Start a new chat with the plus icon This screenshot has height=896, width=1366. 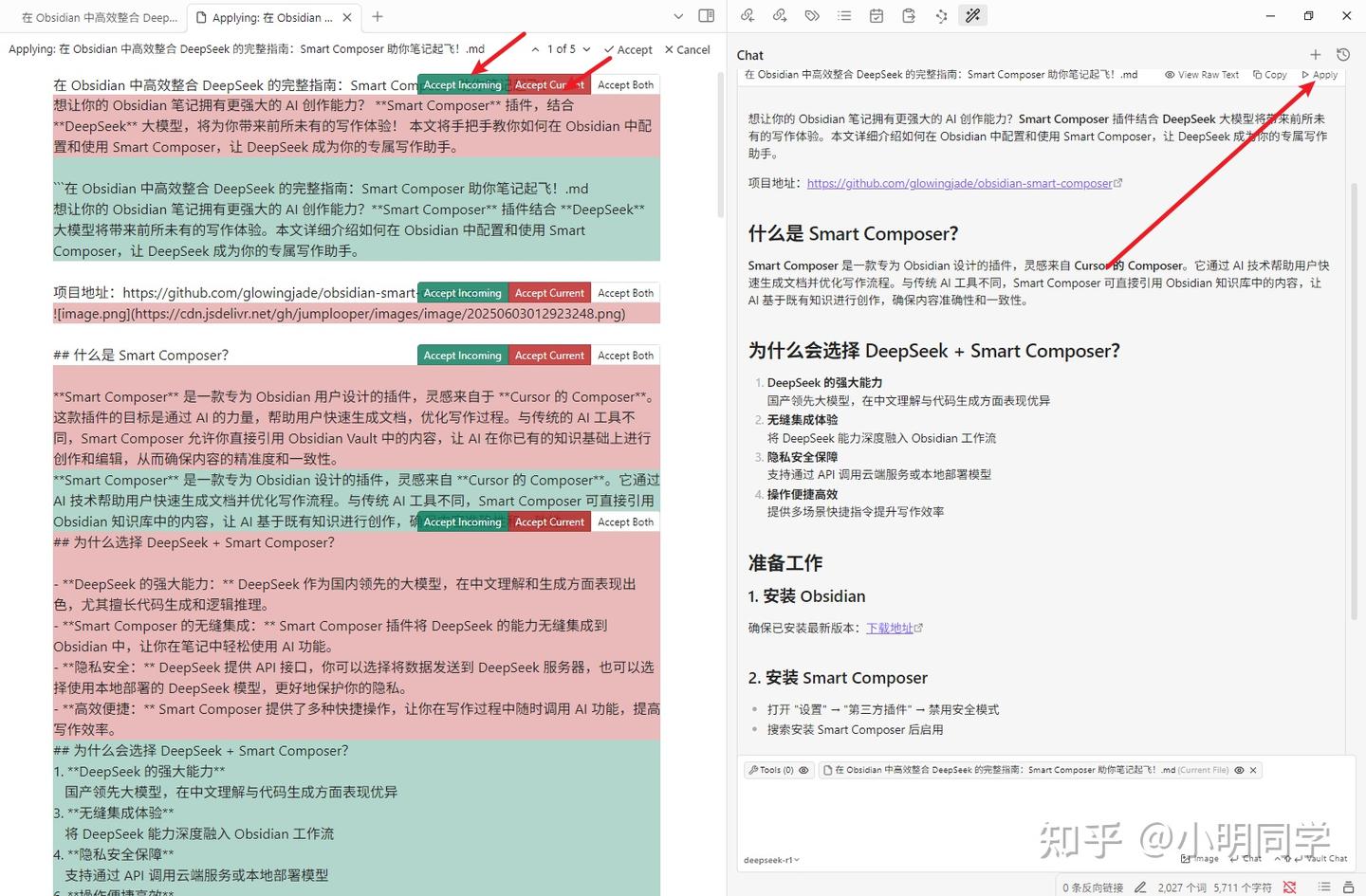(1315, 54)
